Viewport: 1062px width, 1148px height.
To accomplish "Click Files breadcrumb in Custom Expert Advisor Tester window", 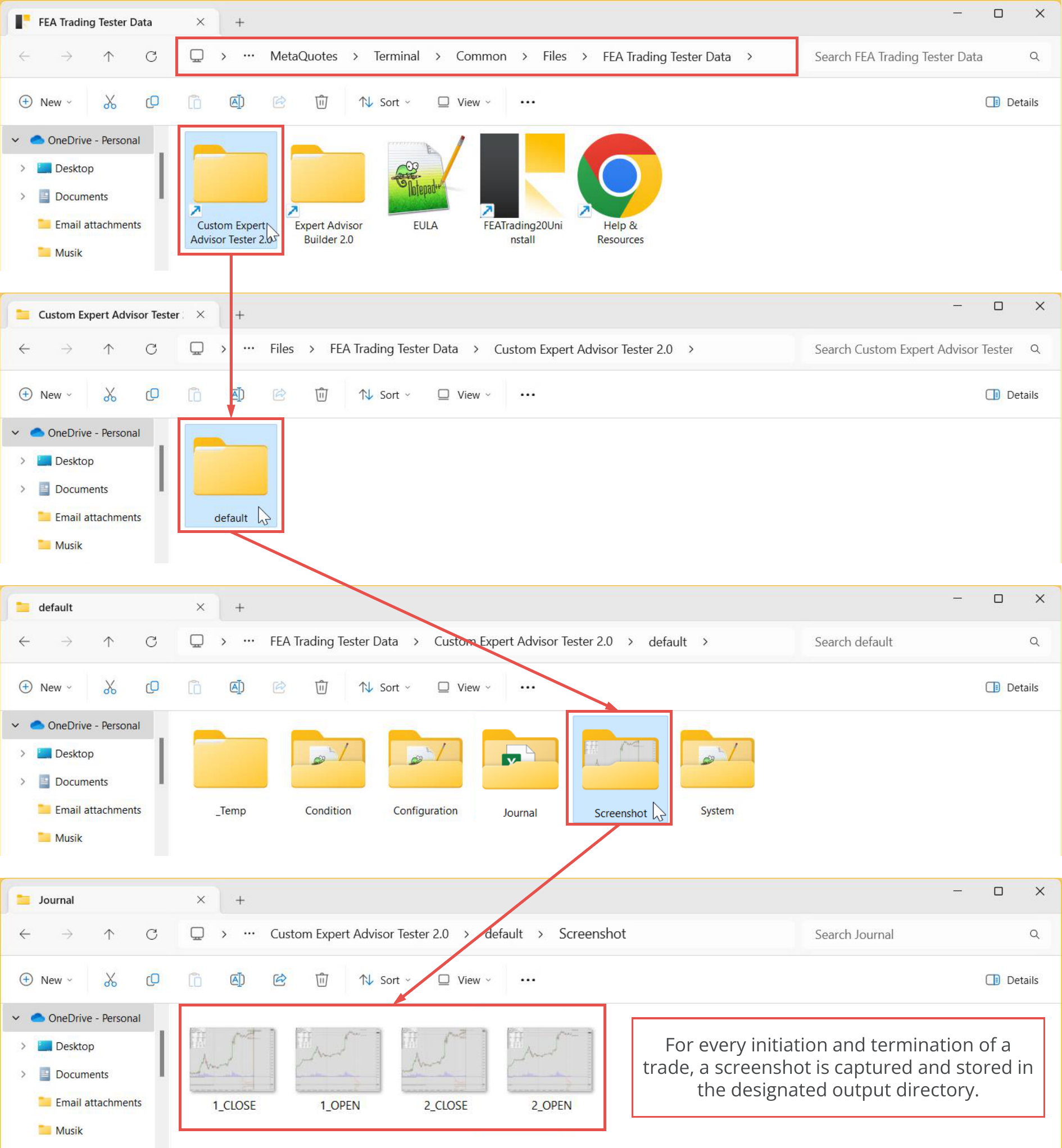I will coord(282,349).
